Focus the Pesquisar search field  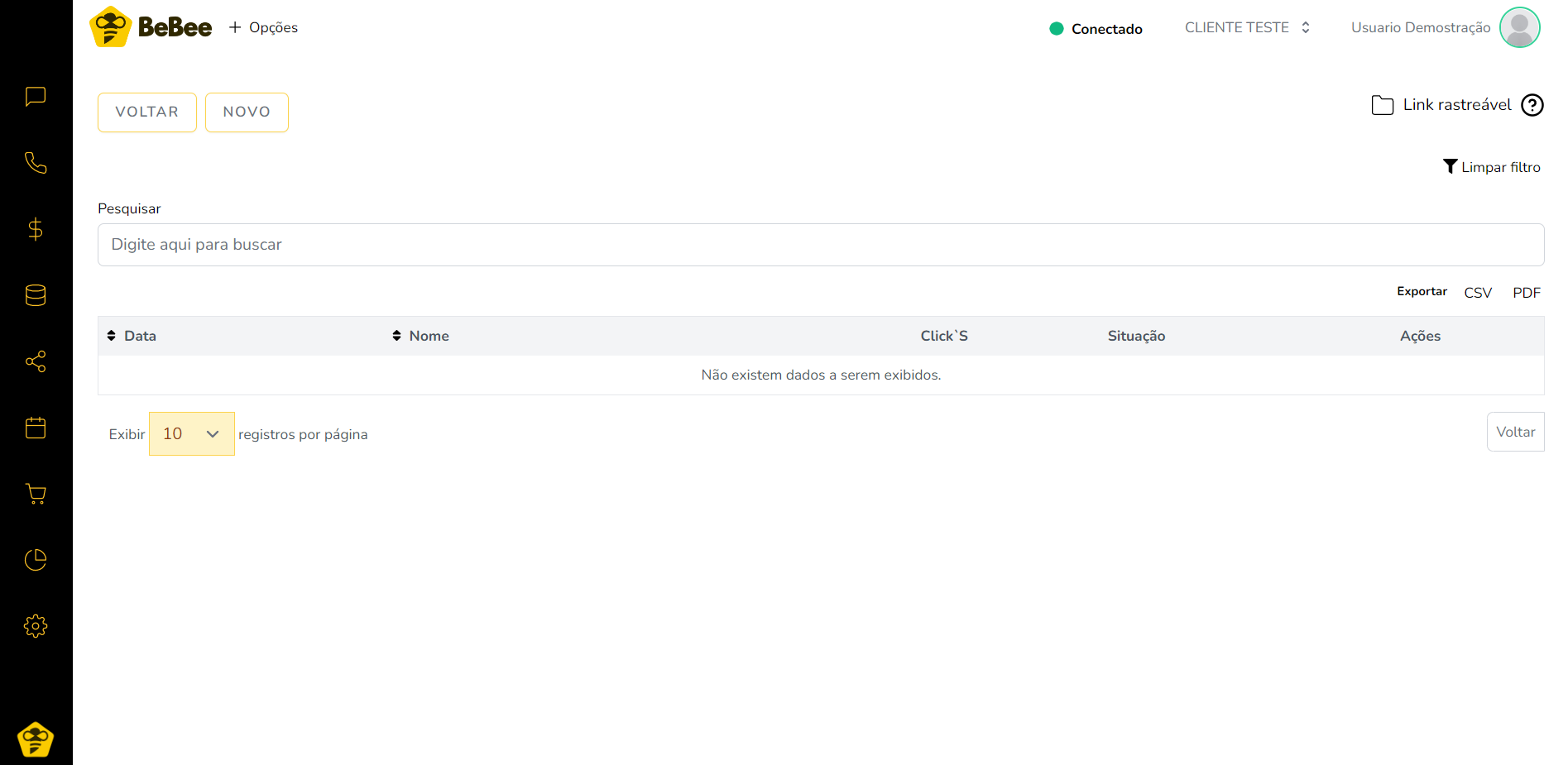click(x=820, y=245)
